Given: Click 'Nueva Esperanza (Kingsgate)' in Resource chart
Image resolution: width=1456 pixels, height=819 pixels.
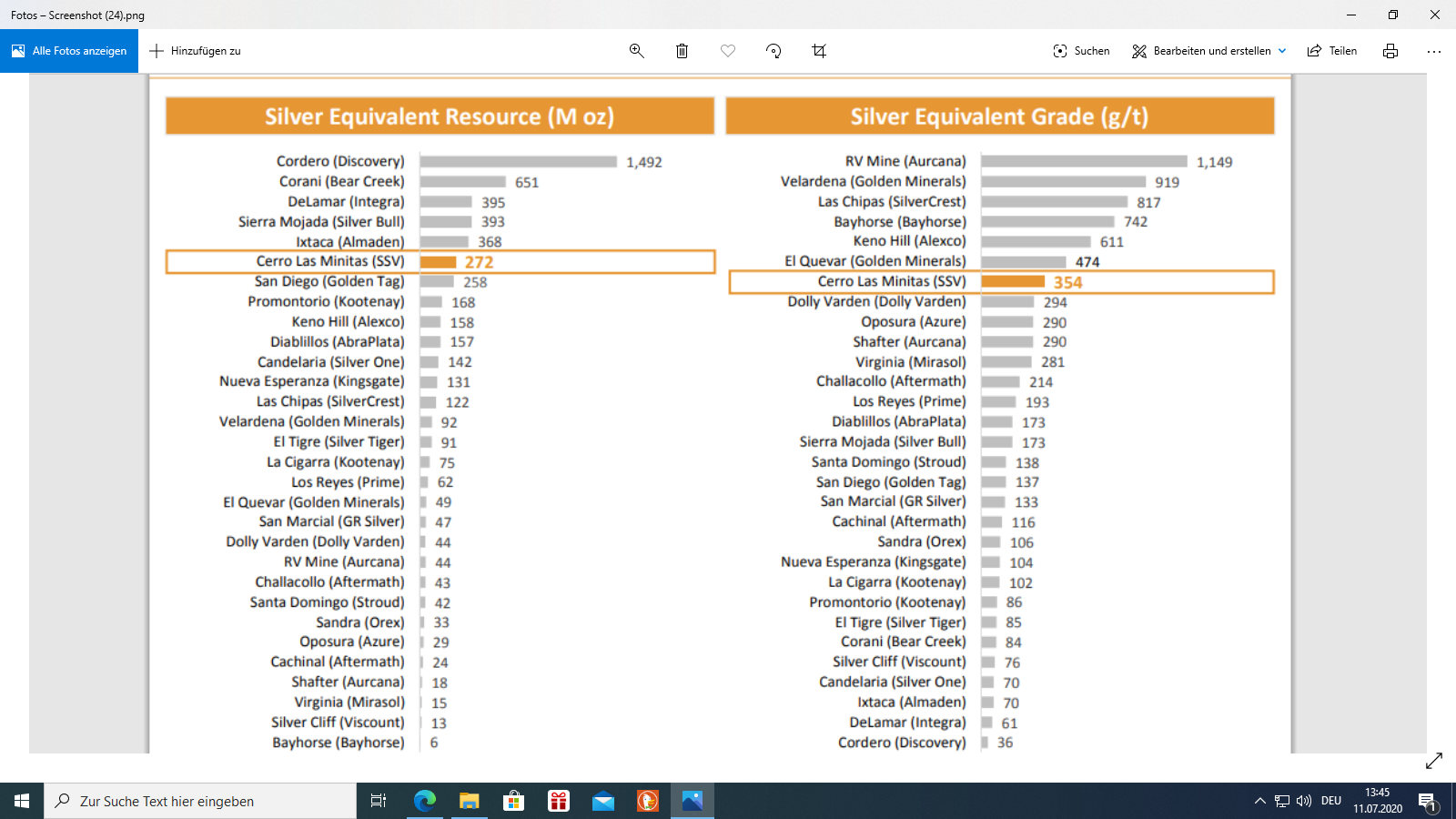Looking at the screenshot, I should 312,381.
